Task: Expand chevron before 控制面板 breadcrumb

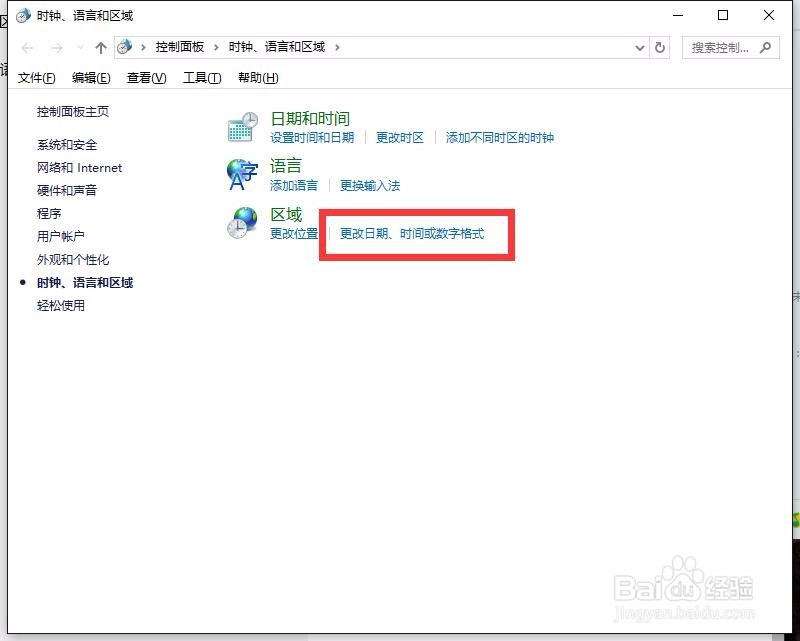Action: tap(143, 47)
